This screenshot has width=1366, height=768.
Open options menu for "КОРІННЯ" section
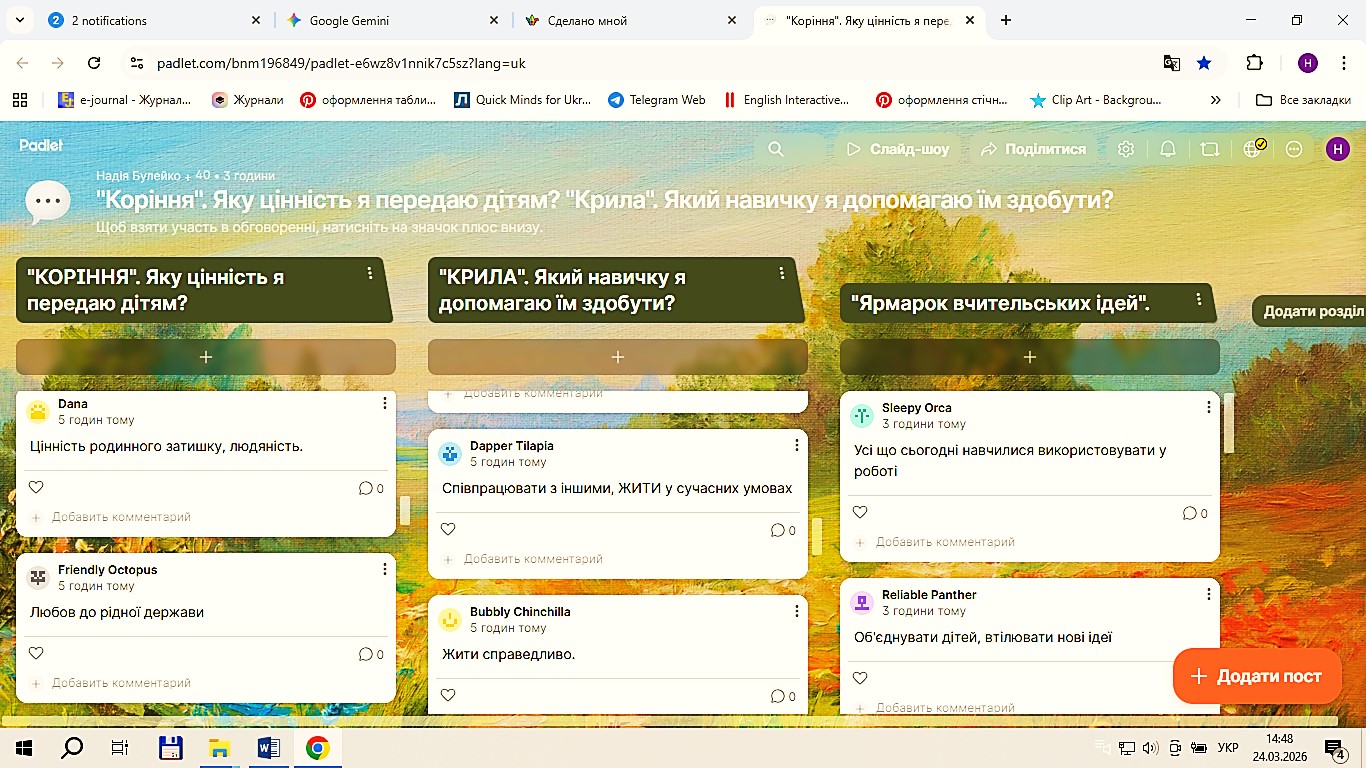pos(370,273)
